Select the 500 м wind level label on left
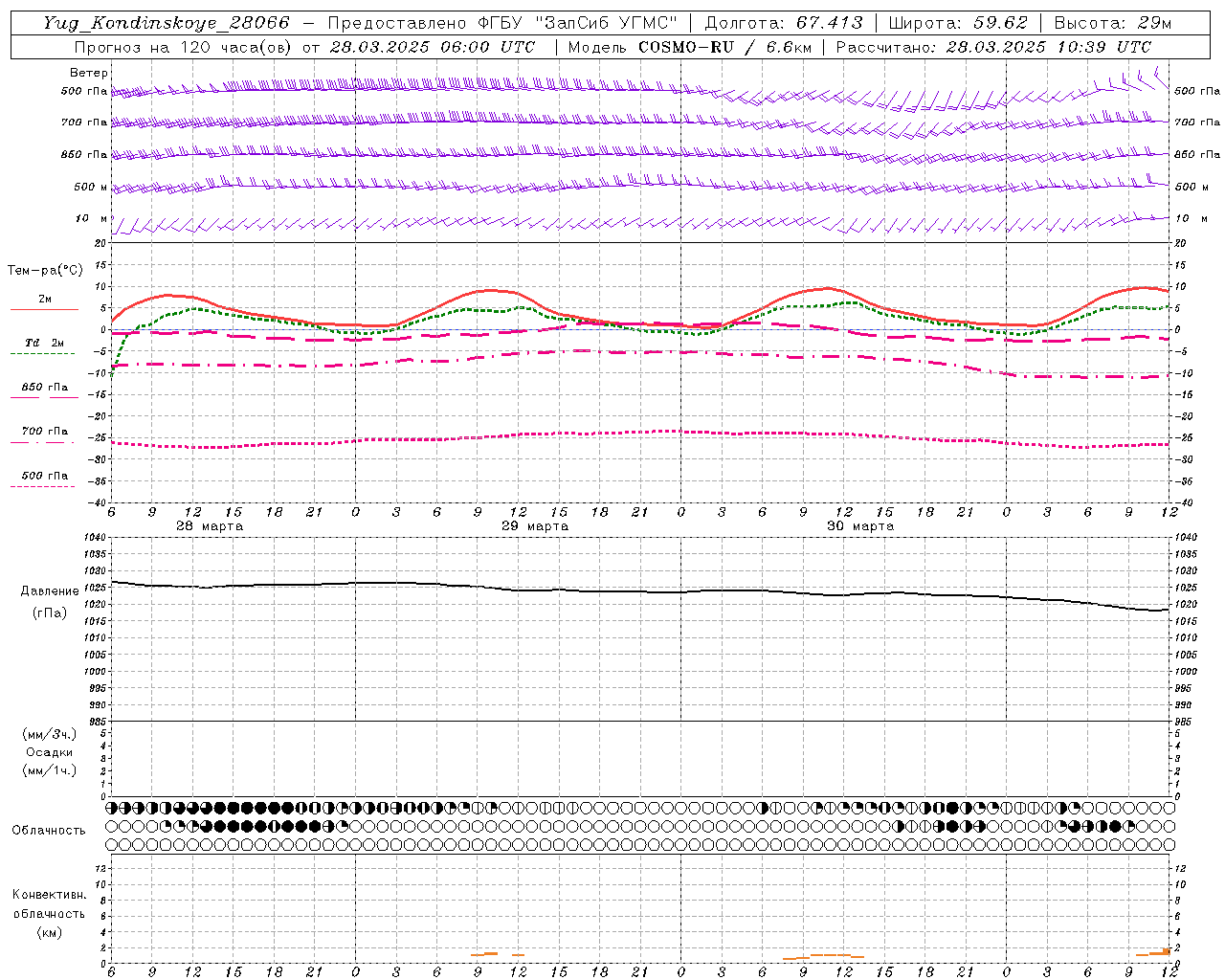 click(91, 187)
